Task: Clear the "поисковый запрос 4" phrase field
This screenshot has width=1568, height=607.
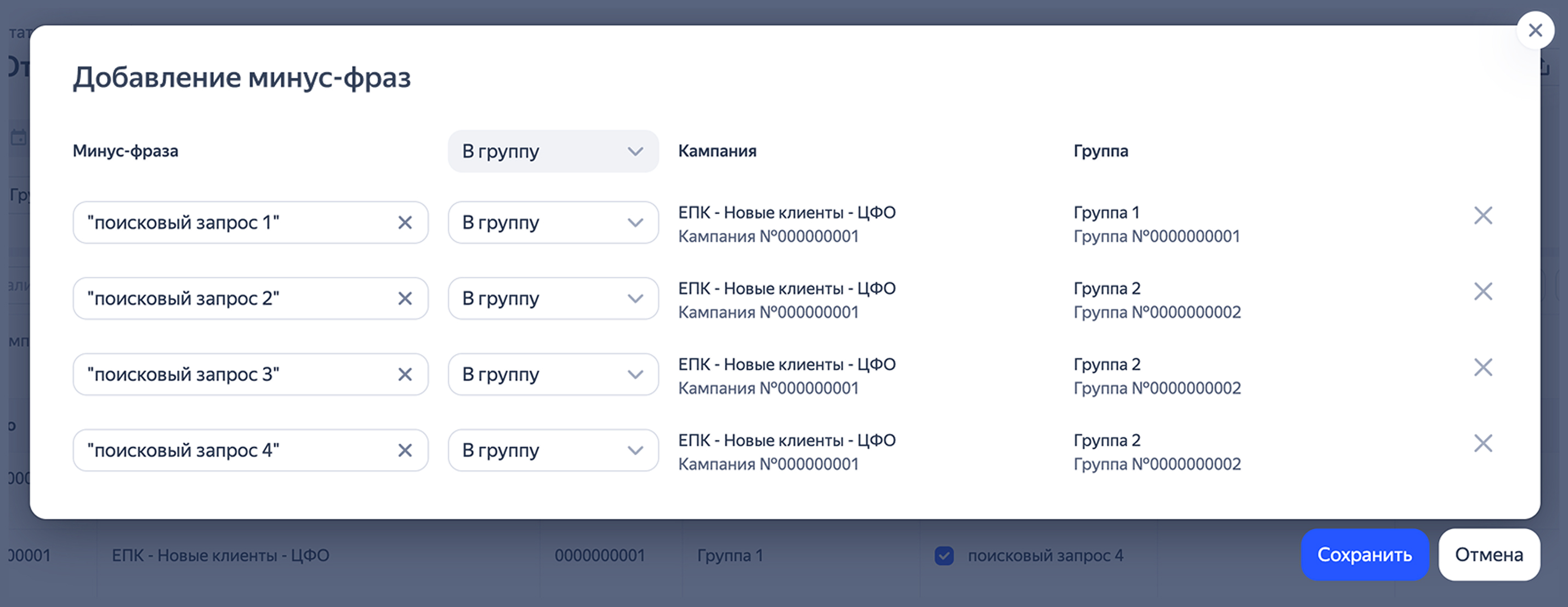Action: point(405,451)
